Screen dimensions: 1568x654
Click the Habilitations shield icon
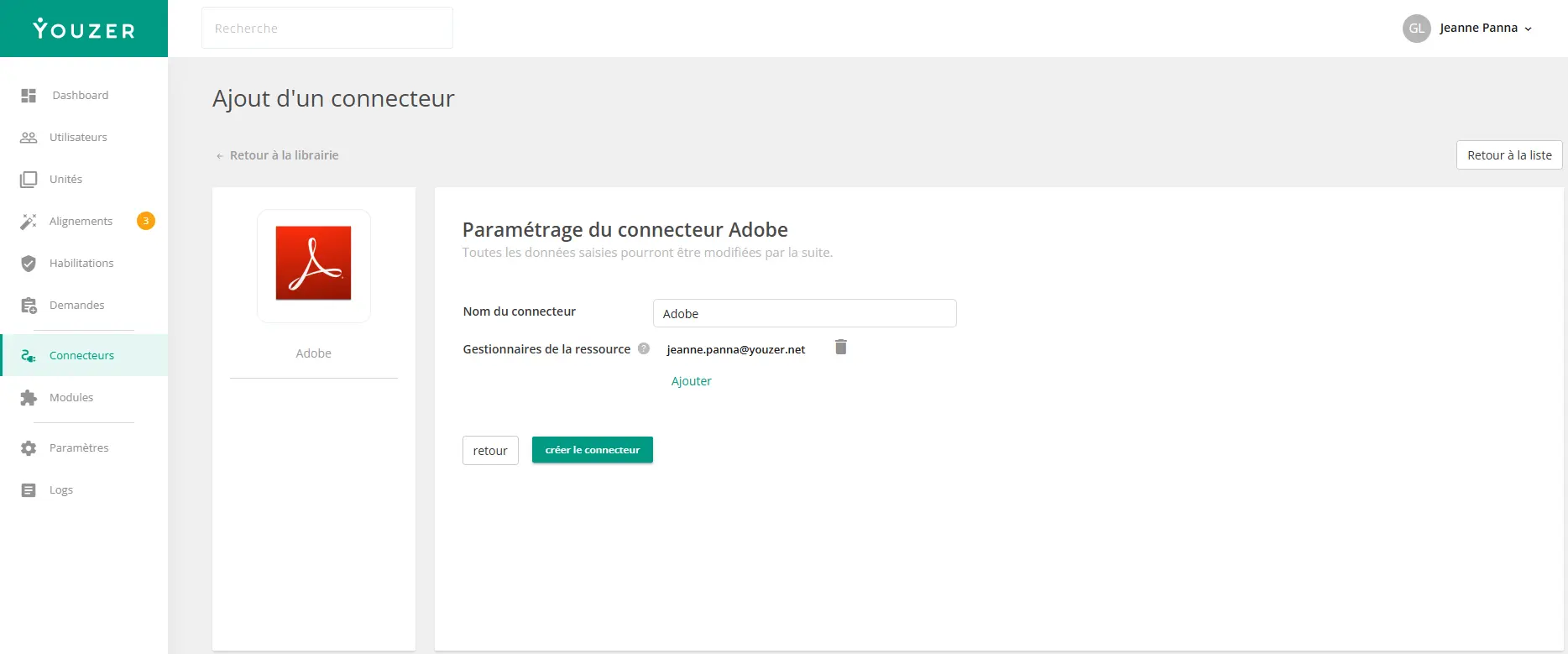pos(29,264)
